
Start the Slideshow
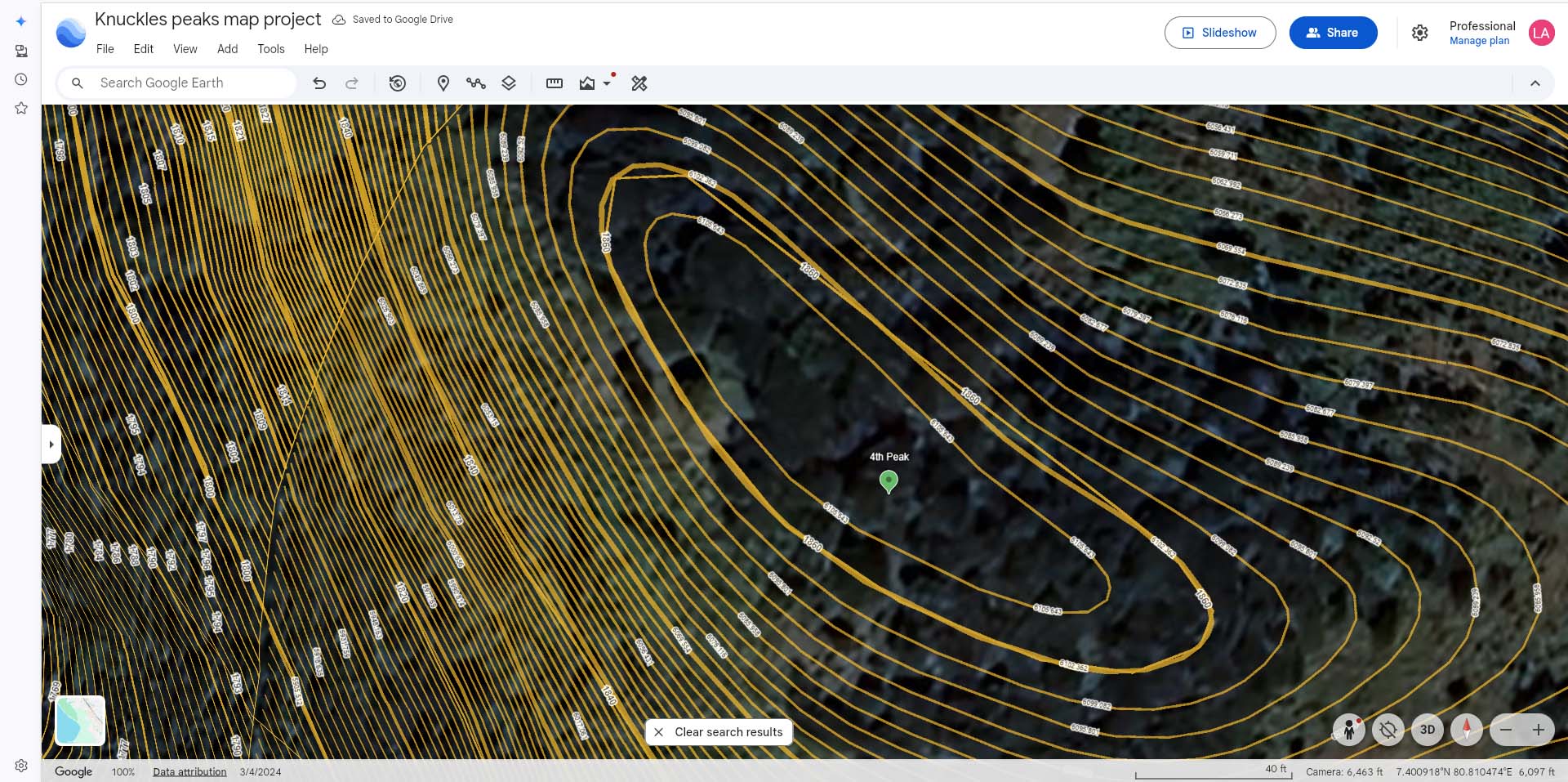point(1220,33)
